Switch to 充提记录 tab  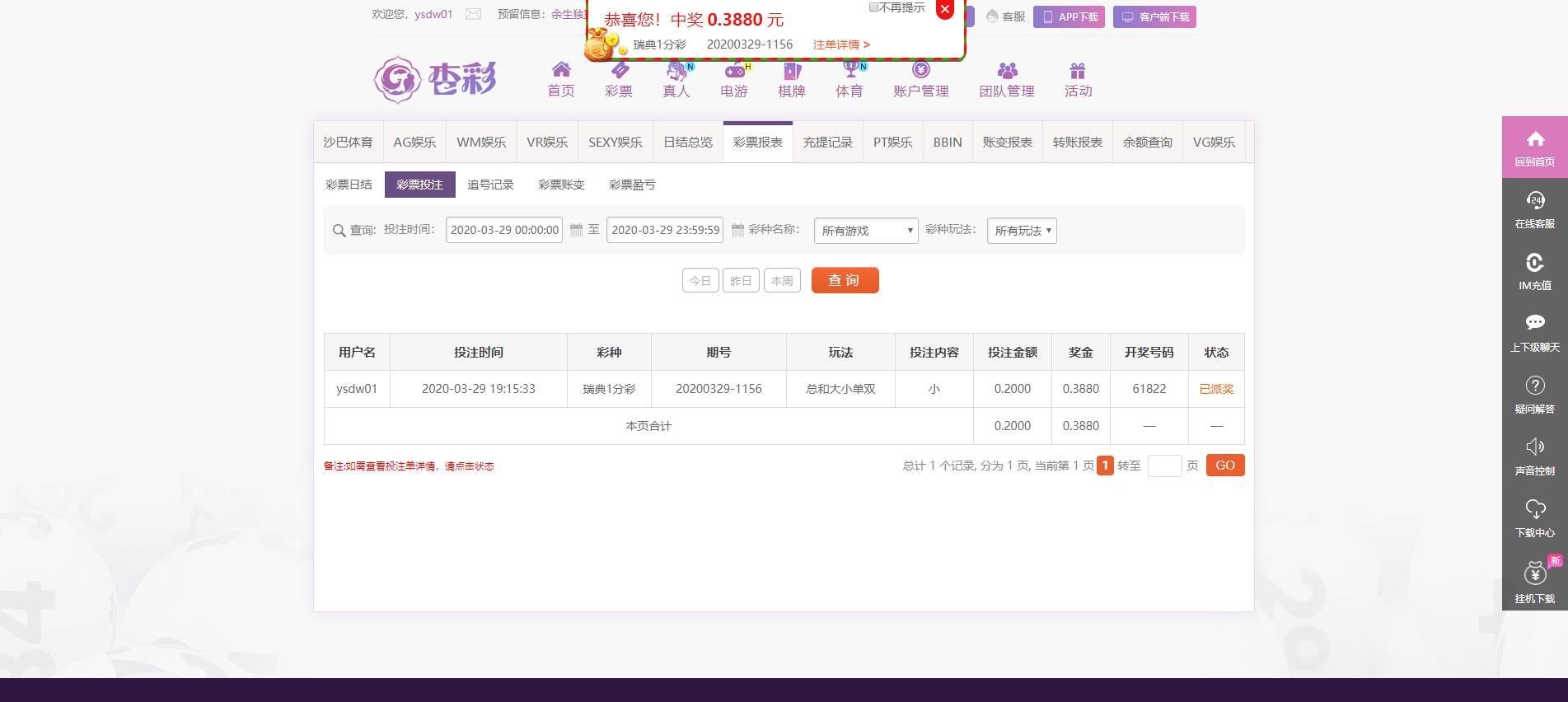tap(828, 142)
